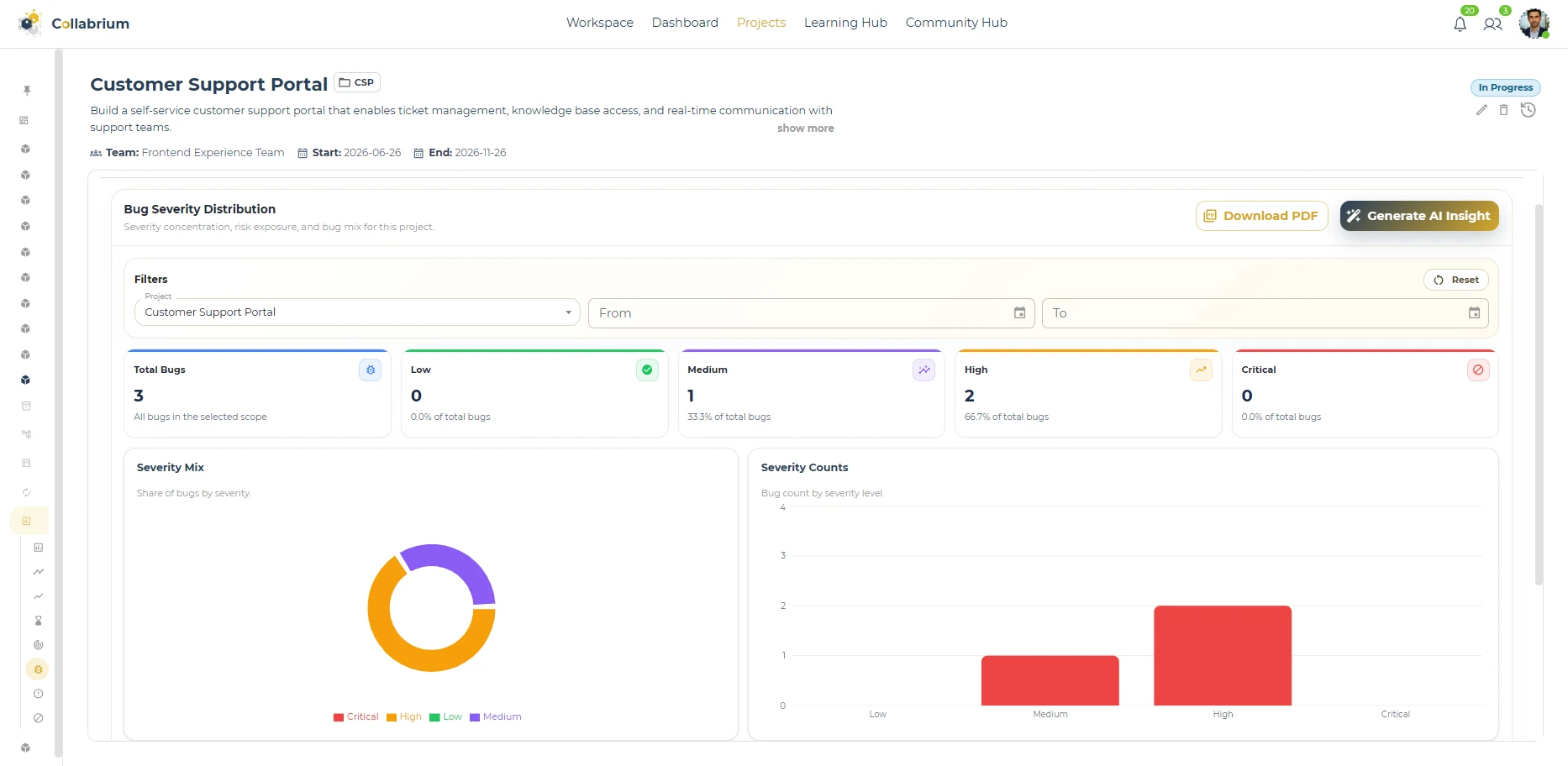Click the pin icon in sidebar

(x=27, y=90)
